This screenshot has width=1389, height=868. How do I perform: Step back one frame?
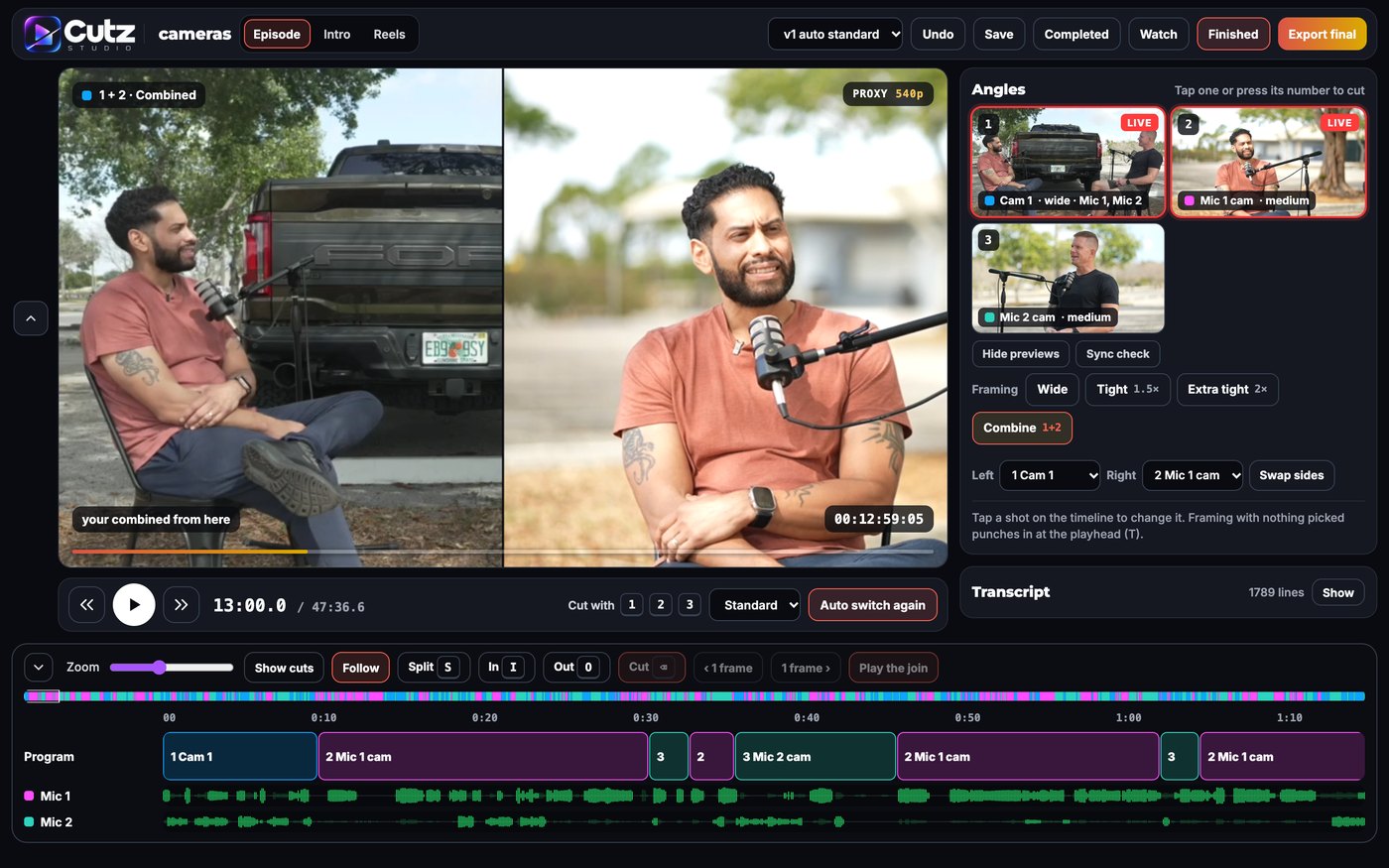click(x=728, y=668)
